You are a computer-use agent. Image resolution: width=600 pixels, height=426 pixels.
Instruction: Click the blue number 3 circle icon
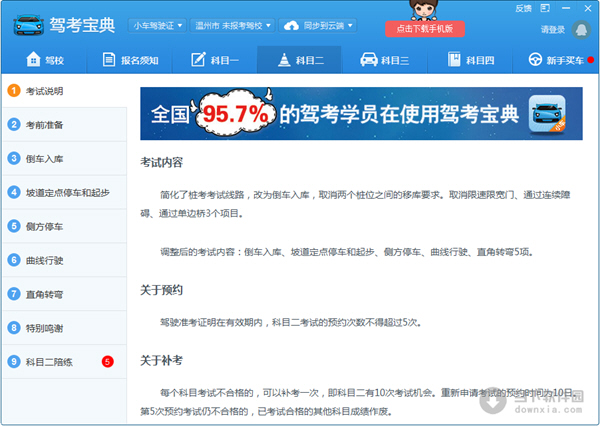pyautogui.click(x=14, y=158)
